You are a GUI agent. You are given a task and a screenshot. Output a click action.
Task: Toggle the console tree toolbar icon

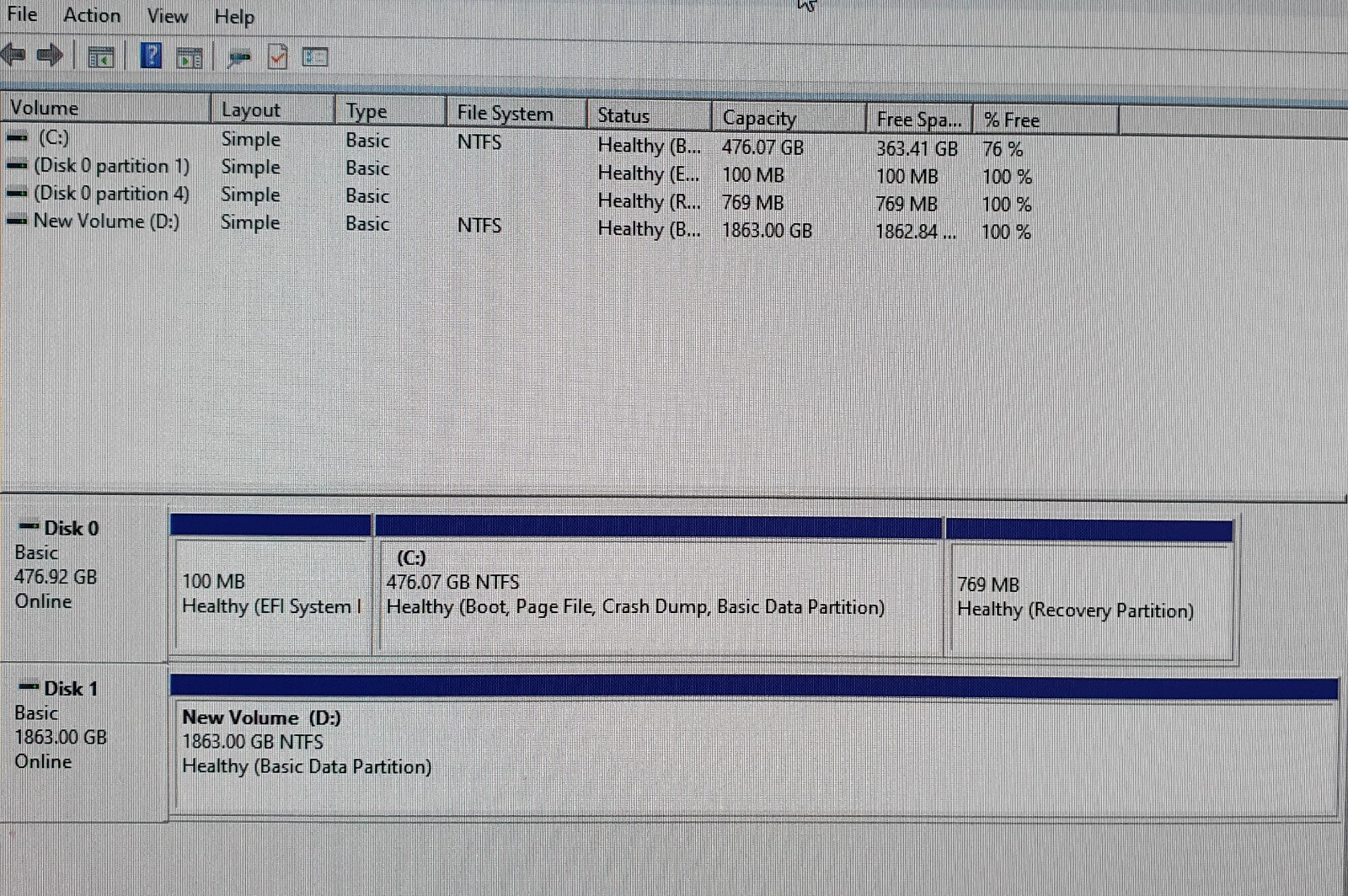click(101, 57)
